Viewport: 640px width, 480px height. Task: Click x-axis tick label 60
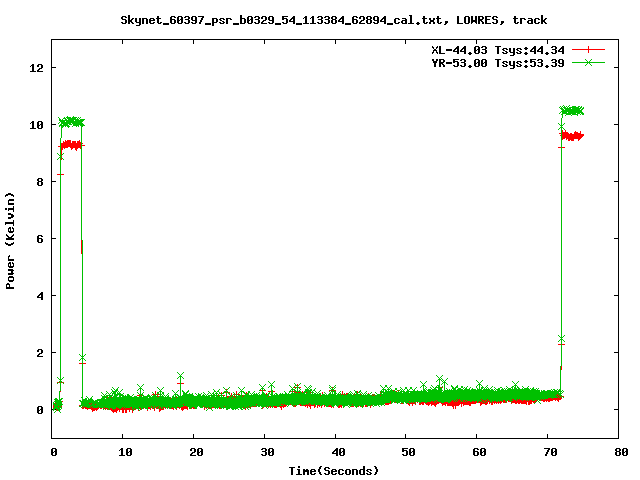pos(479,452)
